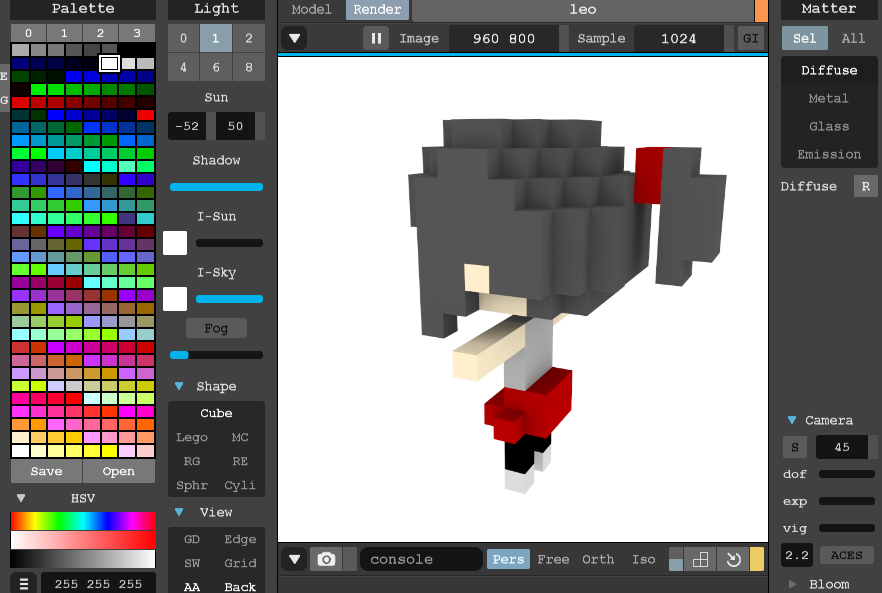This screenshot has height=593, width=882.
Task: Click the ACES tone mapping button
Action: 847,555
